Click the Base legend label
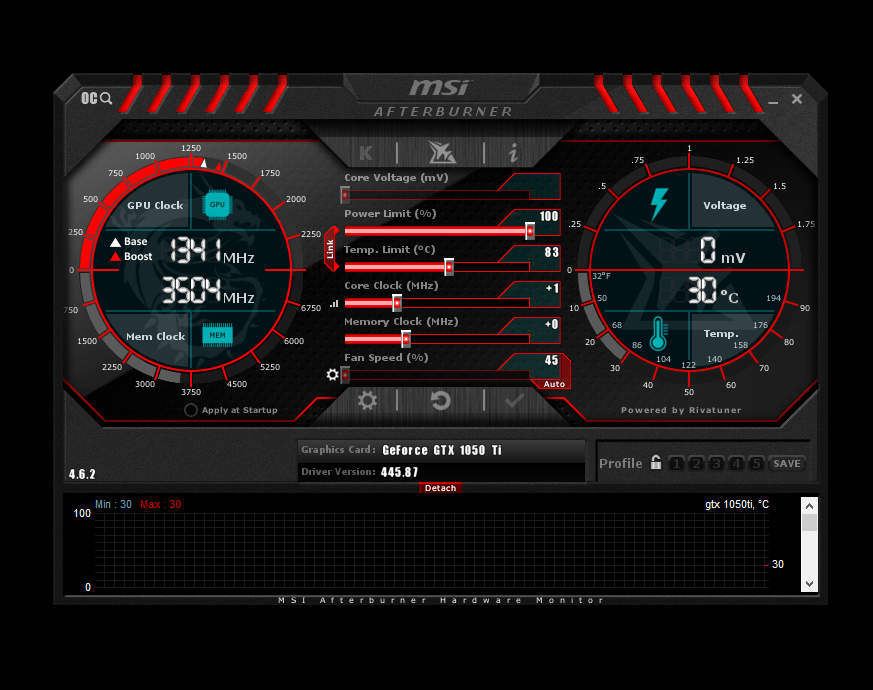This screenshot has width=873, height=690. [135, 241]
